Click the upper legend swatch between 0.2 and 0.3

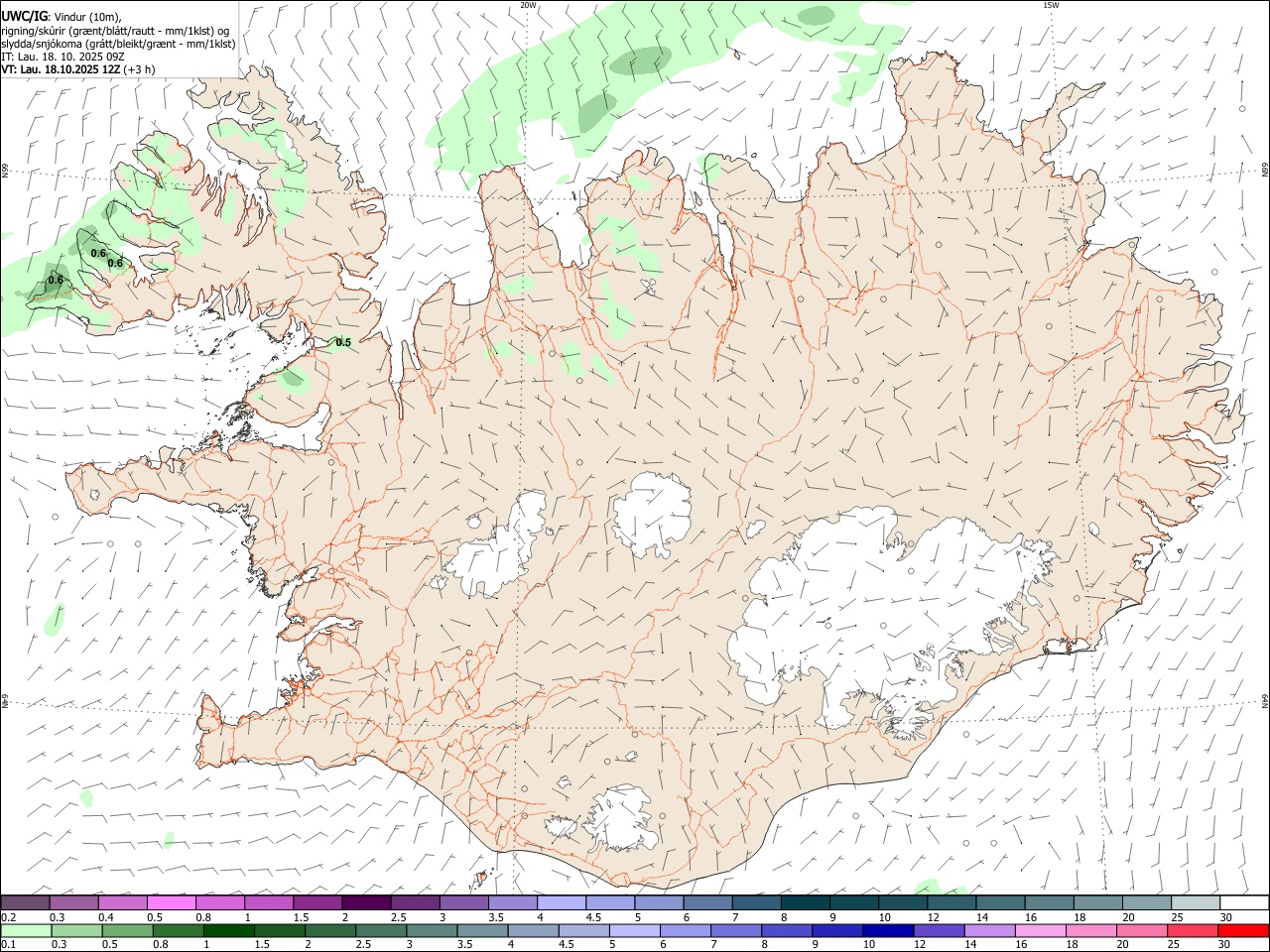(x=26, y=902)
